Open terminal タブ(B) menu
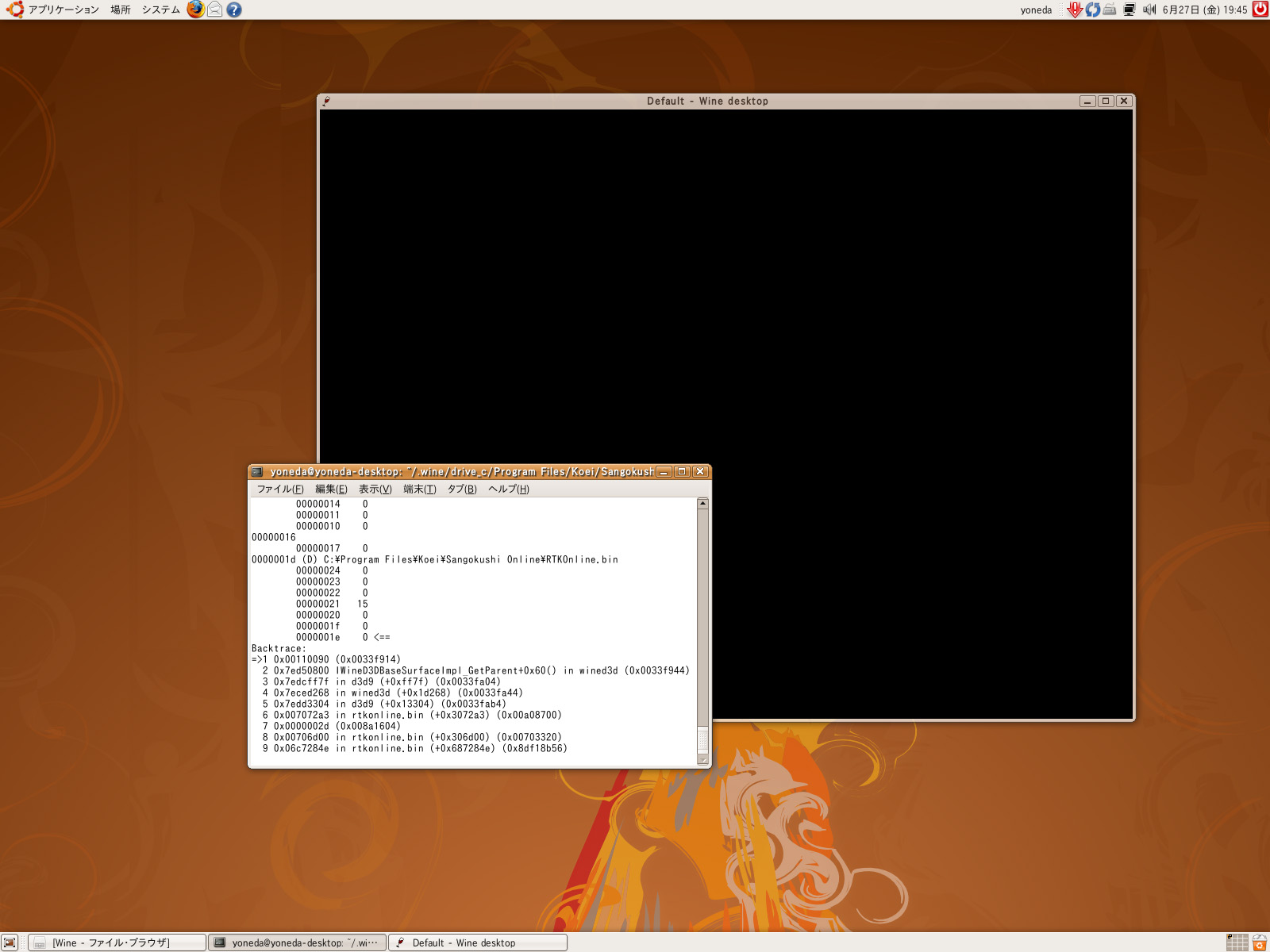The width and height of the screenshot is (1270, 952). pos(462,489)
